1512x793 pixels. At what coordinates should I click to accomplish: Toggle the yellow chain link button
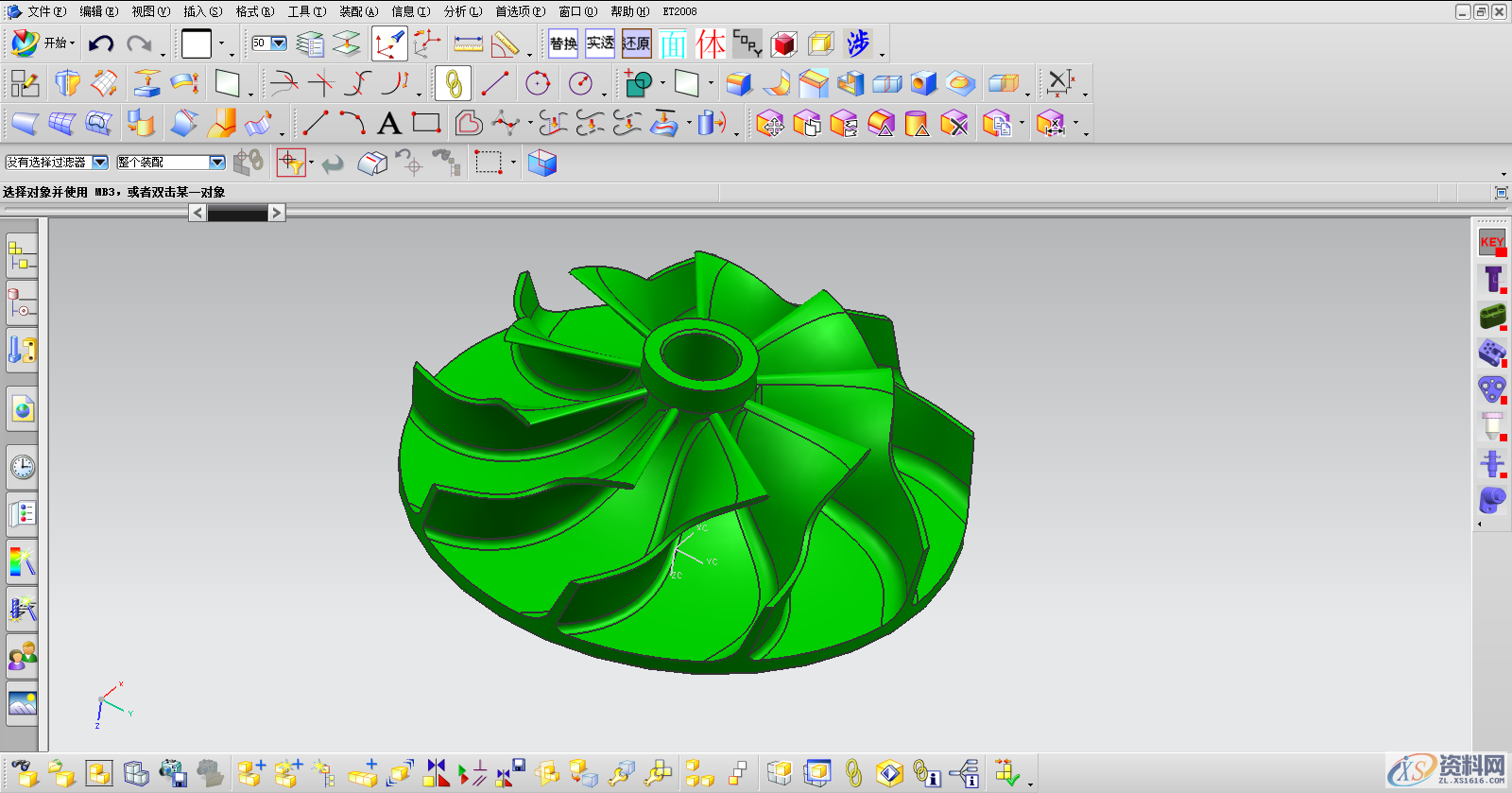[454, 84]
